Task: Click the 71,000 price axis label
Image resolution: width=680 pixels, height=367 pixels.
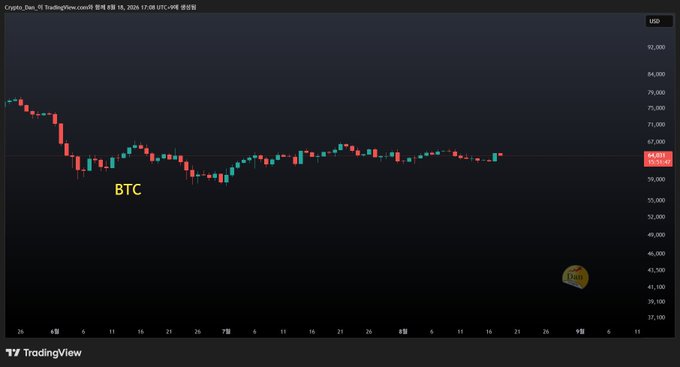Action: pos(656,125)
